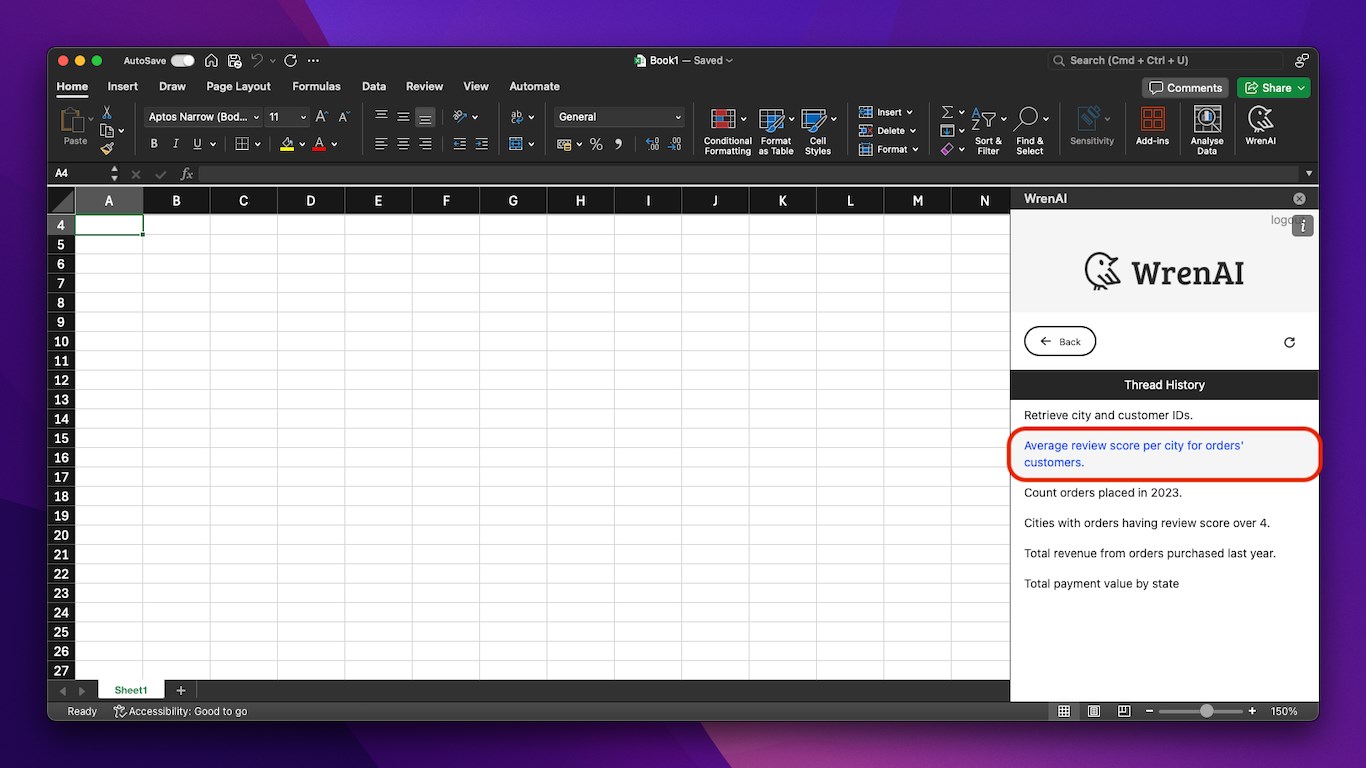Refresh the WrenAI thread history
Viewport: 1366px width, 768px height.
point(1289,342)
